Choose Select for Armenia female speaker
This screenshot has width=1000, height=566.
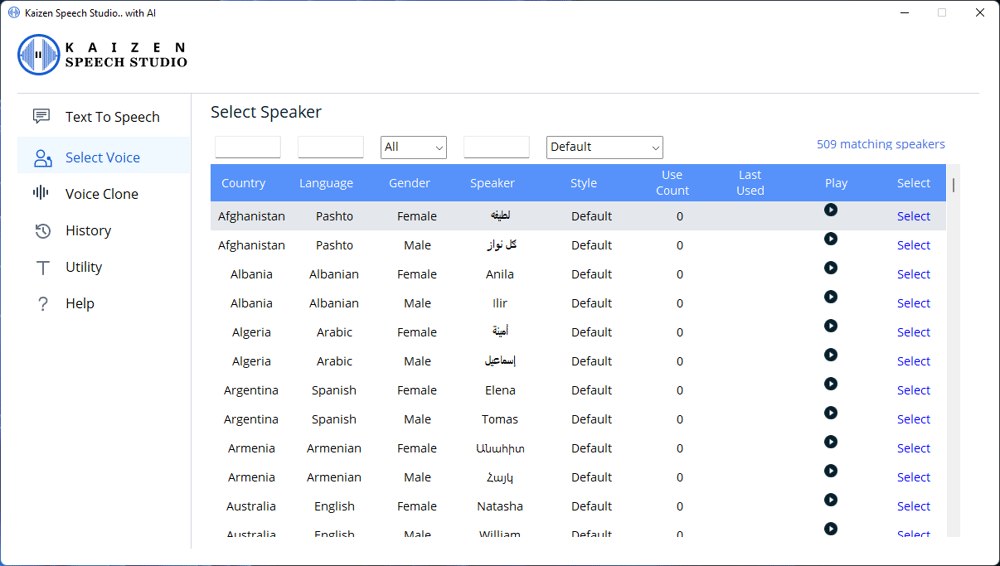pyautogui.click(x=913, y=448)
